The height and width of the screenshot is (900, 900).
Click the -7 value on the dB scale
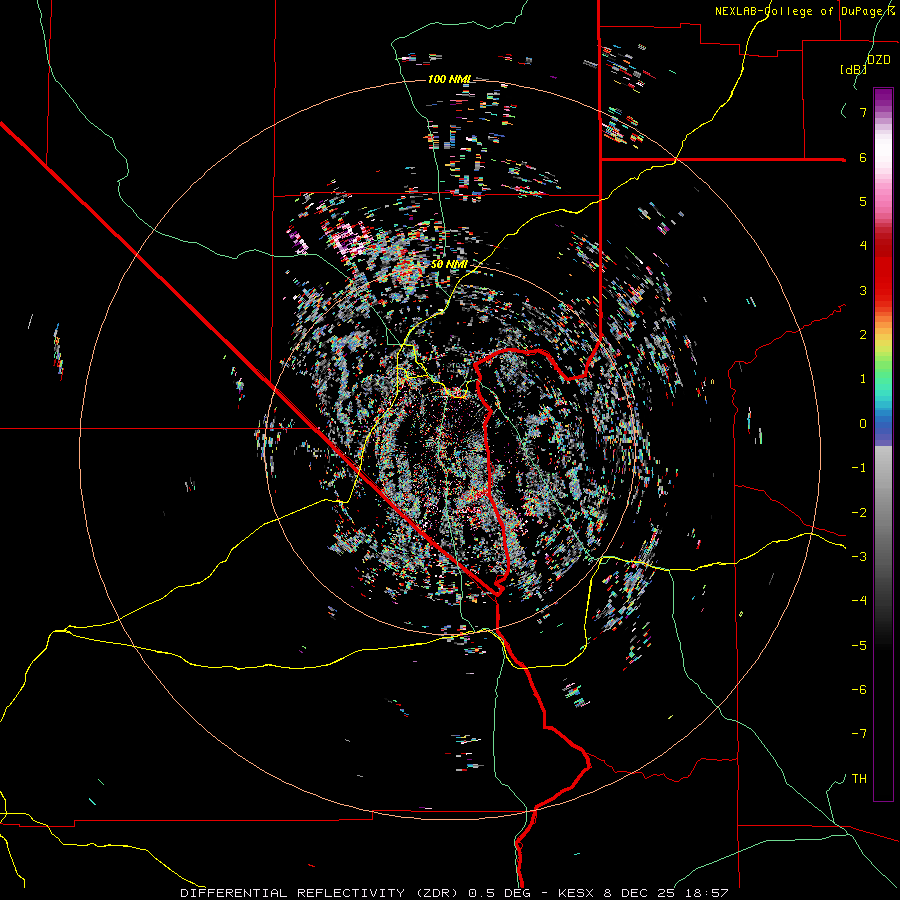(859, 734)
